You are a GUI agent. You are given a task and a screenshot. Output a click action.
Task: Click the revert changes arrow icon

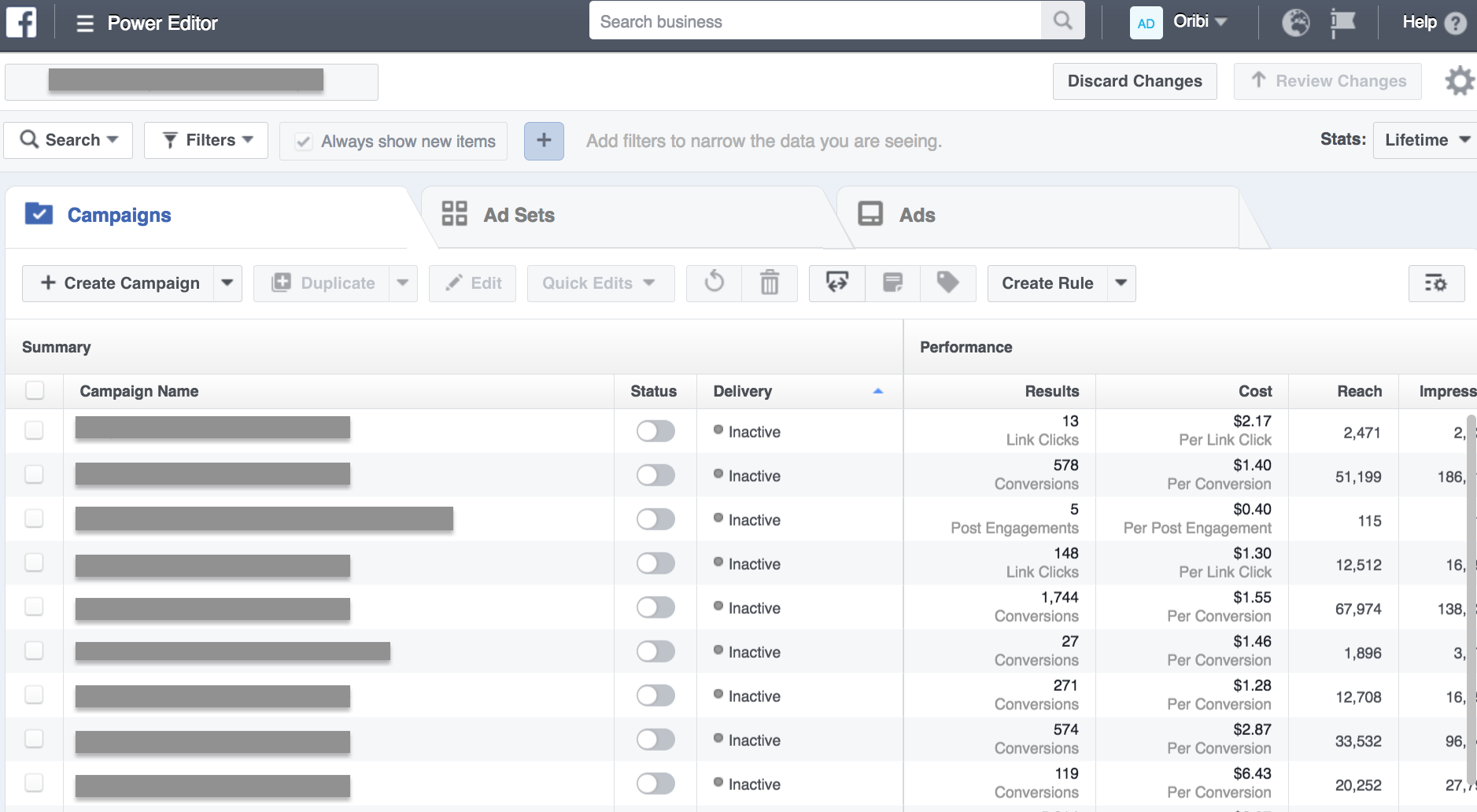point(714,283)
